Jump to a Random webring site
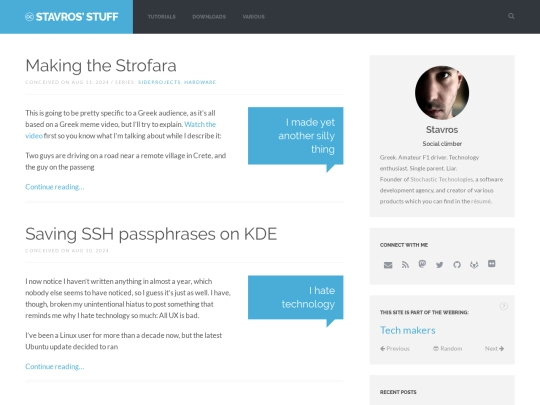This screenshot has width=540, height=405. pyautogui.click(x=447, y=349)
